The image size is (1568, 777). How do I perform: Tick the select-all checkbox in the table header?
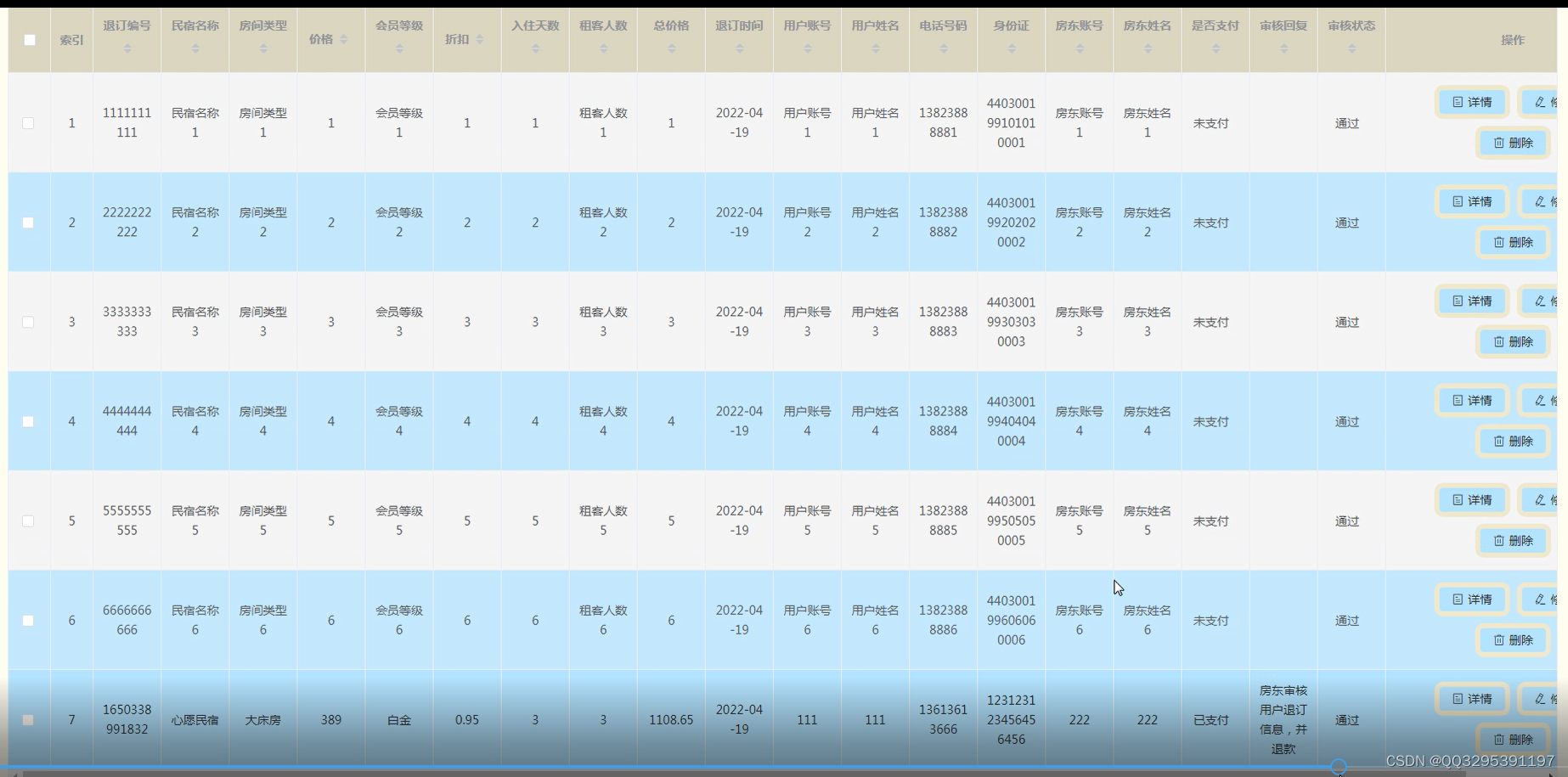(30, 40)
